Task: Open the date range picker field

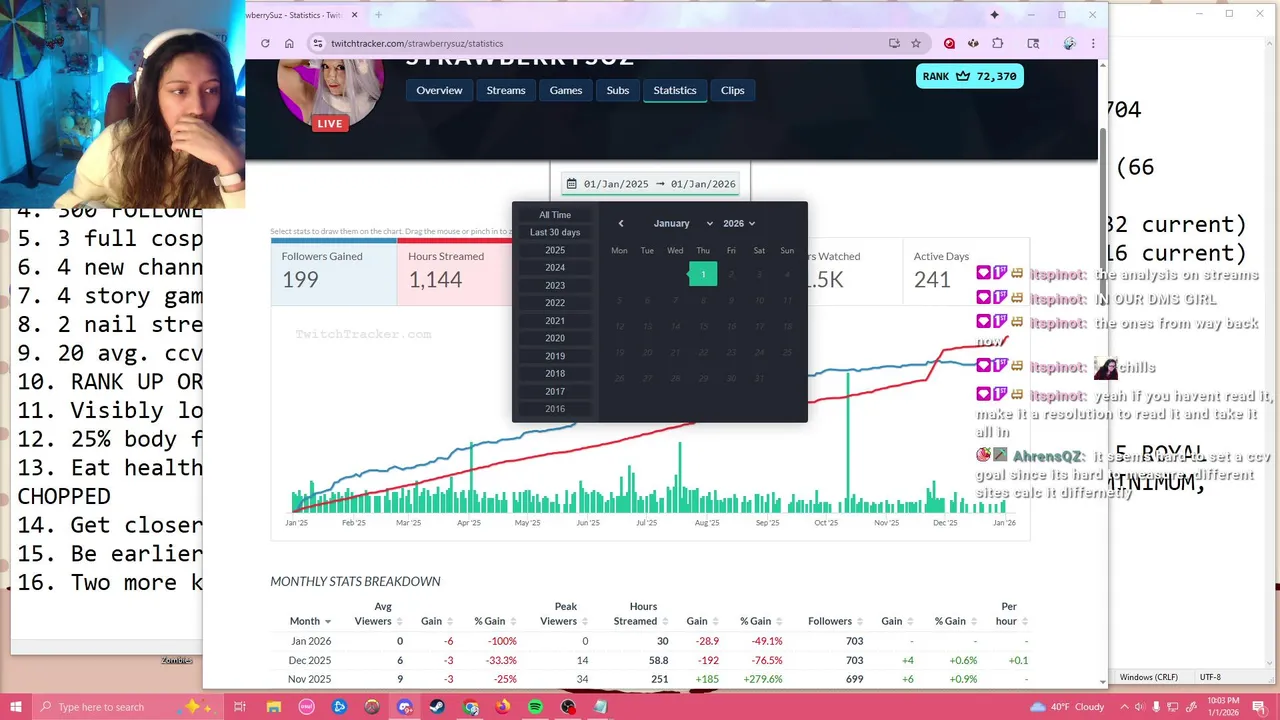Action: click(x=650, y=184)
